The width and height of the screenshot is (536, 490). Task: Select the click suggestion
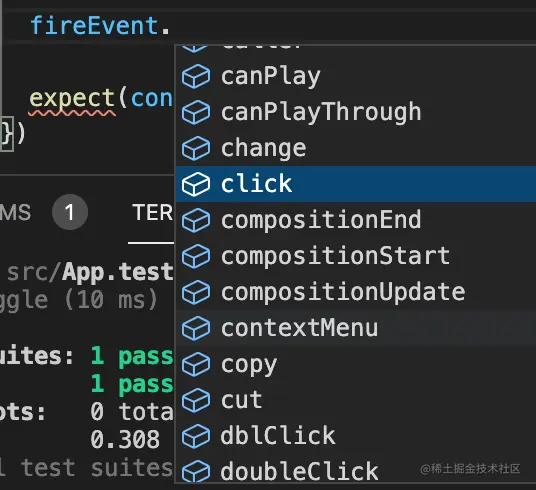(356, 184)
